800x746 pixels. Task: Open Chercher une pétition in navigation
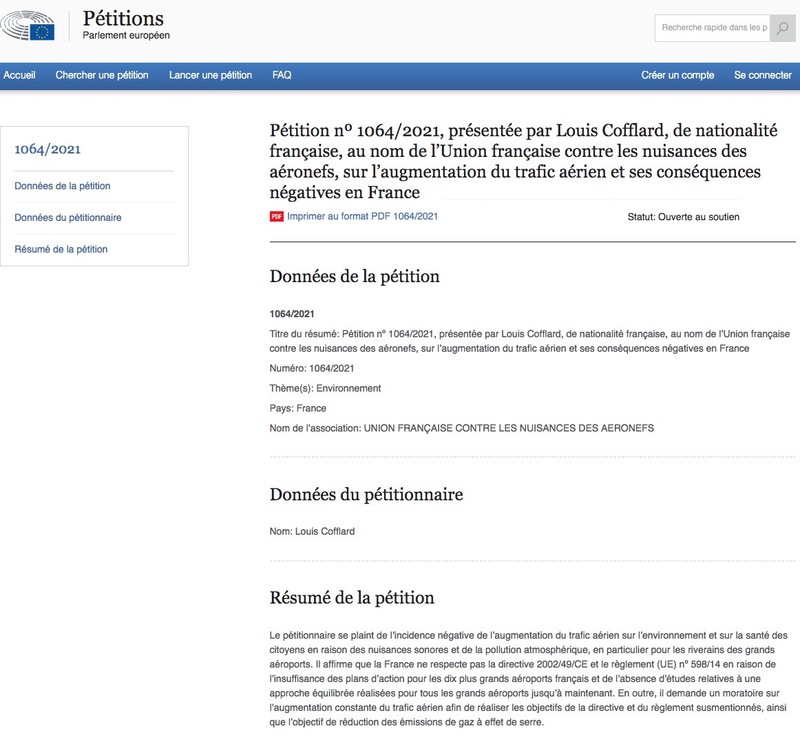(102, 75)
